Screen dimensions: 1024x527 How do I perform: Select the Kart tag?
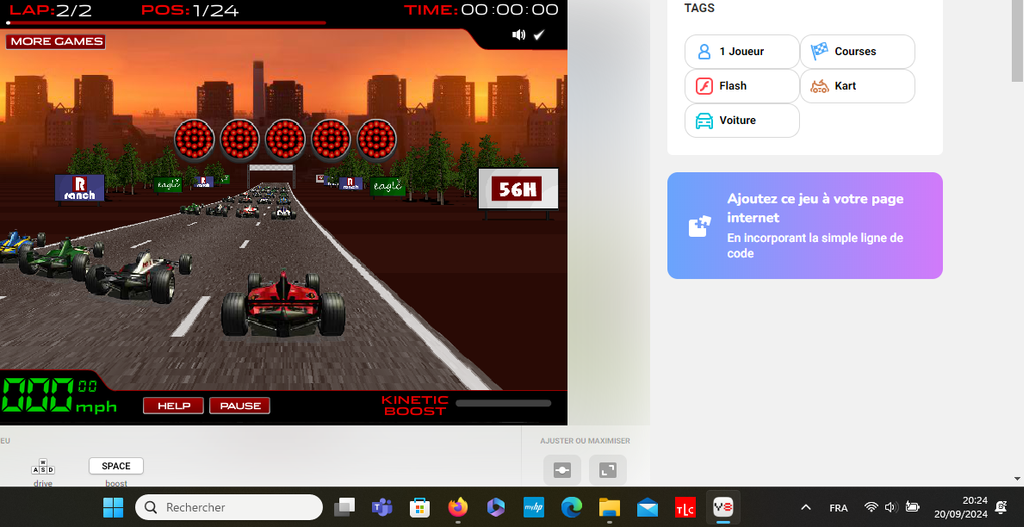857,86
